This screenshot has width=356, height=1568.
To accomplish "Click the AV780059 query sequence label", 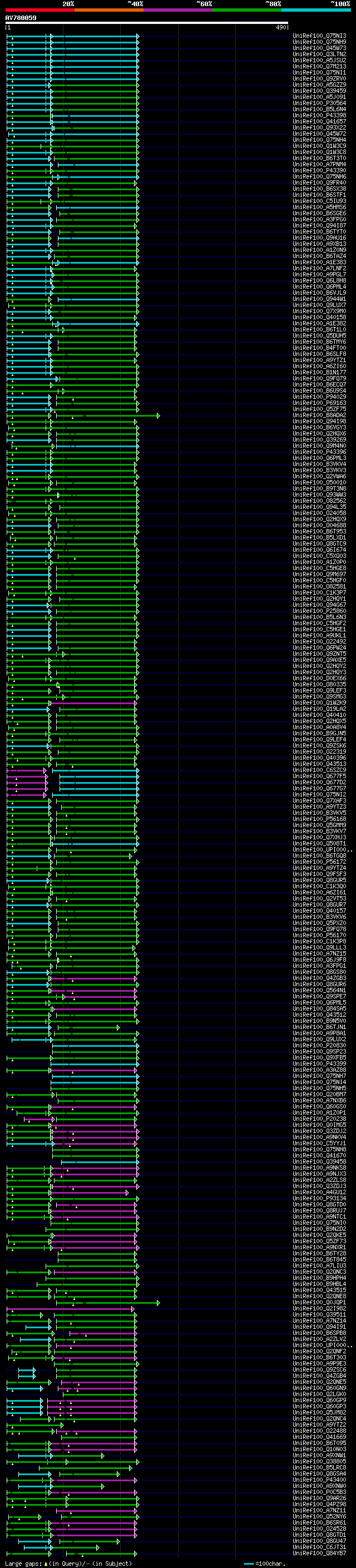I will (x=21, y=18).
